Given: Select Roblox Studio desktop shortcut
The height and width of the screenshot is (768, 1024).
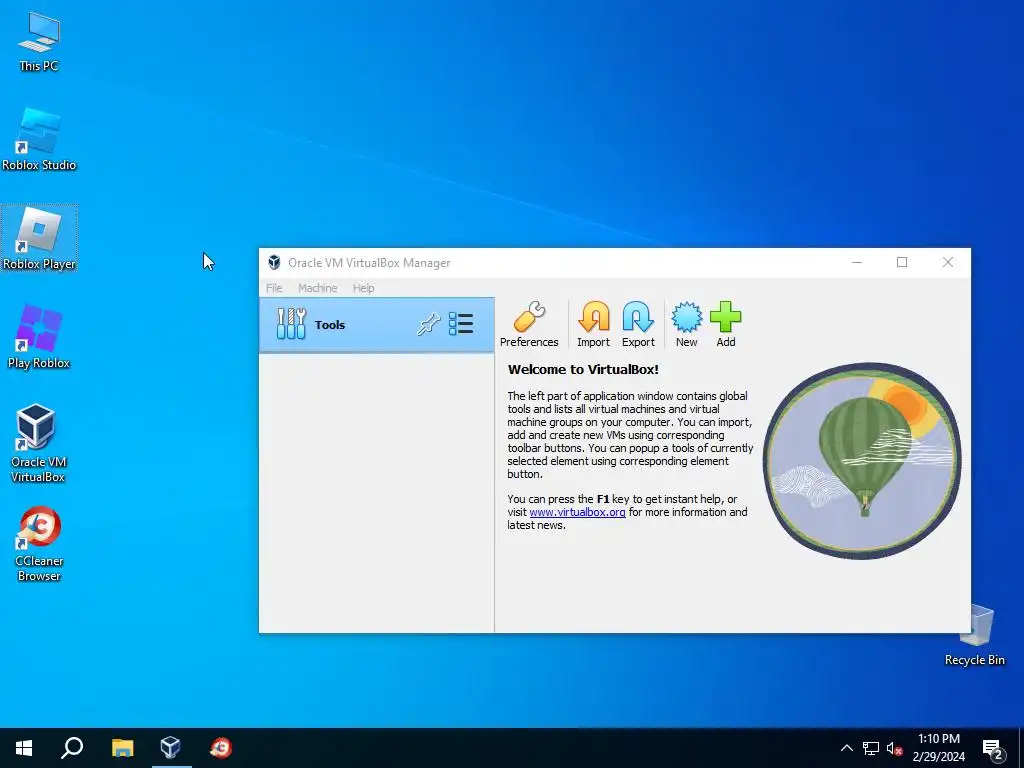Looking at the screenshot, I should click(x=39, y=140).
